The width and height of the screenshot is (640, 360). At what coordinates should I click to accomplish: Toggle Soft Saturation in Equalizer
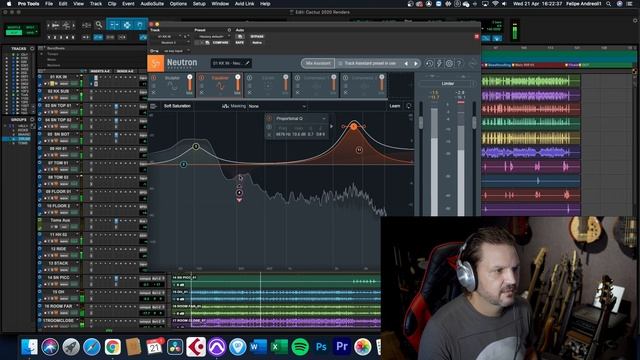[x=177, y=106]
